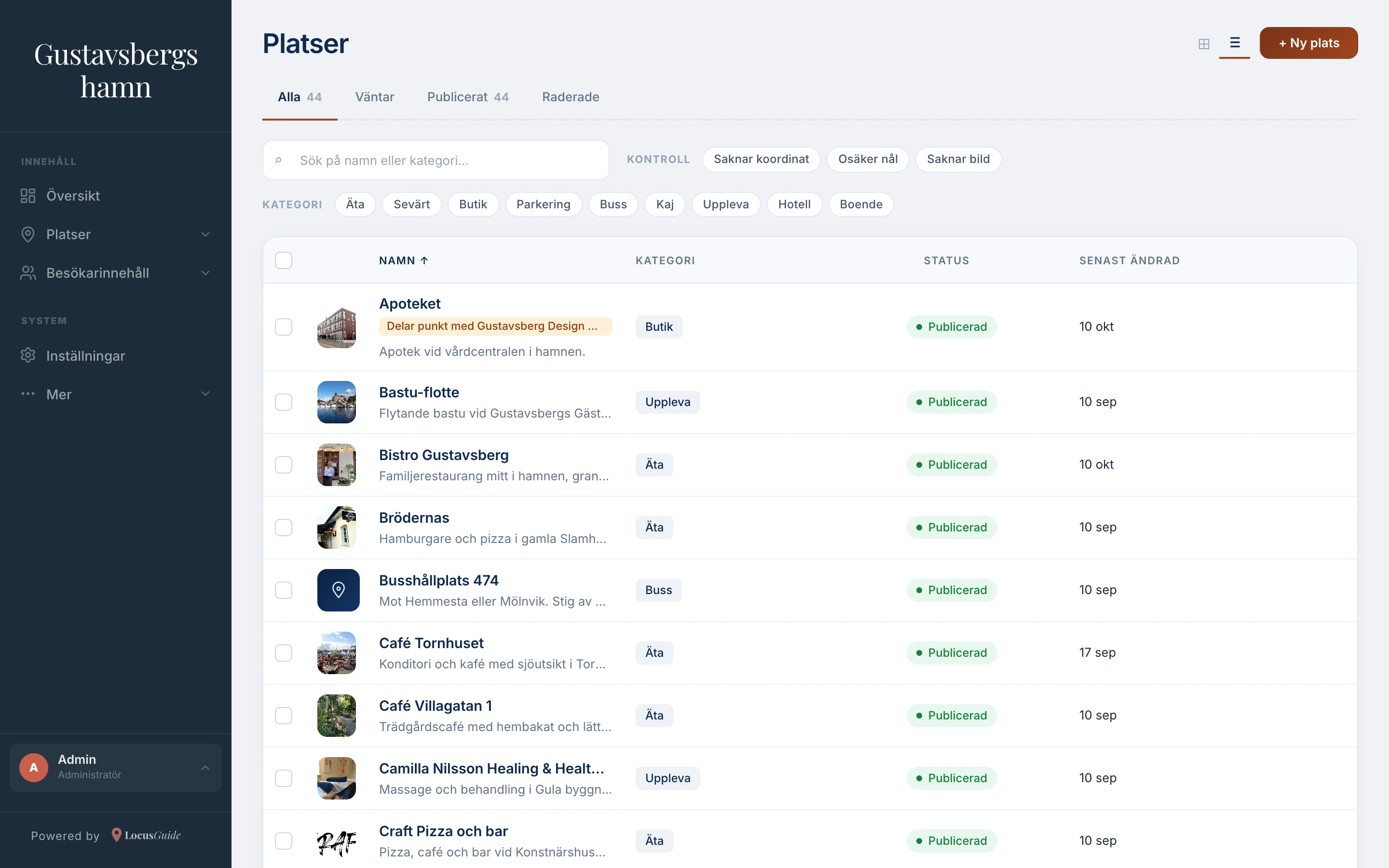Switch to the Publicerat tab
This screenshot has height=868, width=1389.
pyautogui.click(x=468, y=97)
